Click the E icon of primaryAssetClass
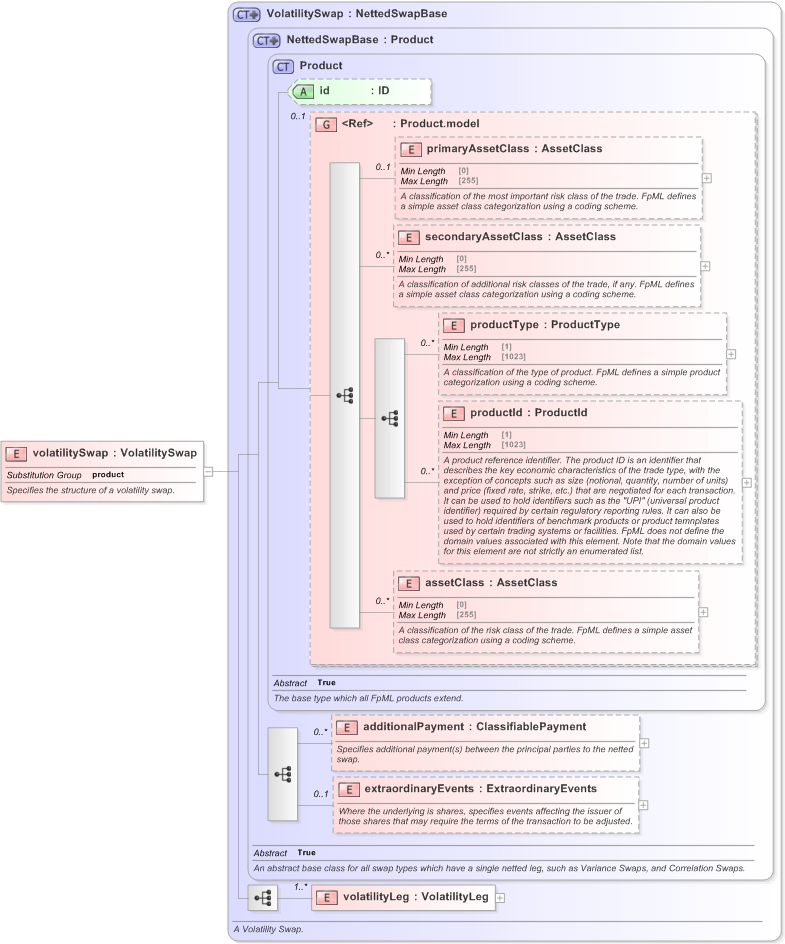 pos(411,150)
